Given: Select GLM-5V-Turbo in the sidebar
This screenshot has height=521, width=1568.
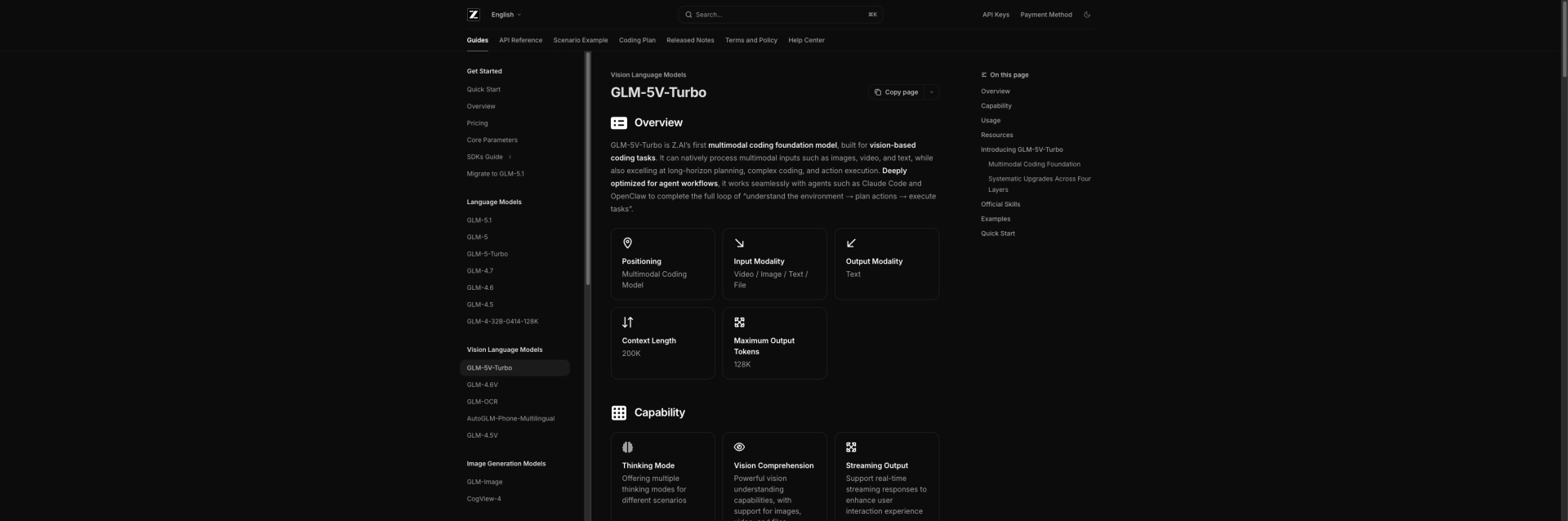Looking at the screenshot, I should [x=514, y=368].
